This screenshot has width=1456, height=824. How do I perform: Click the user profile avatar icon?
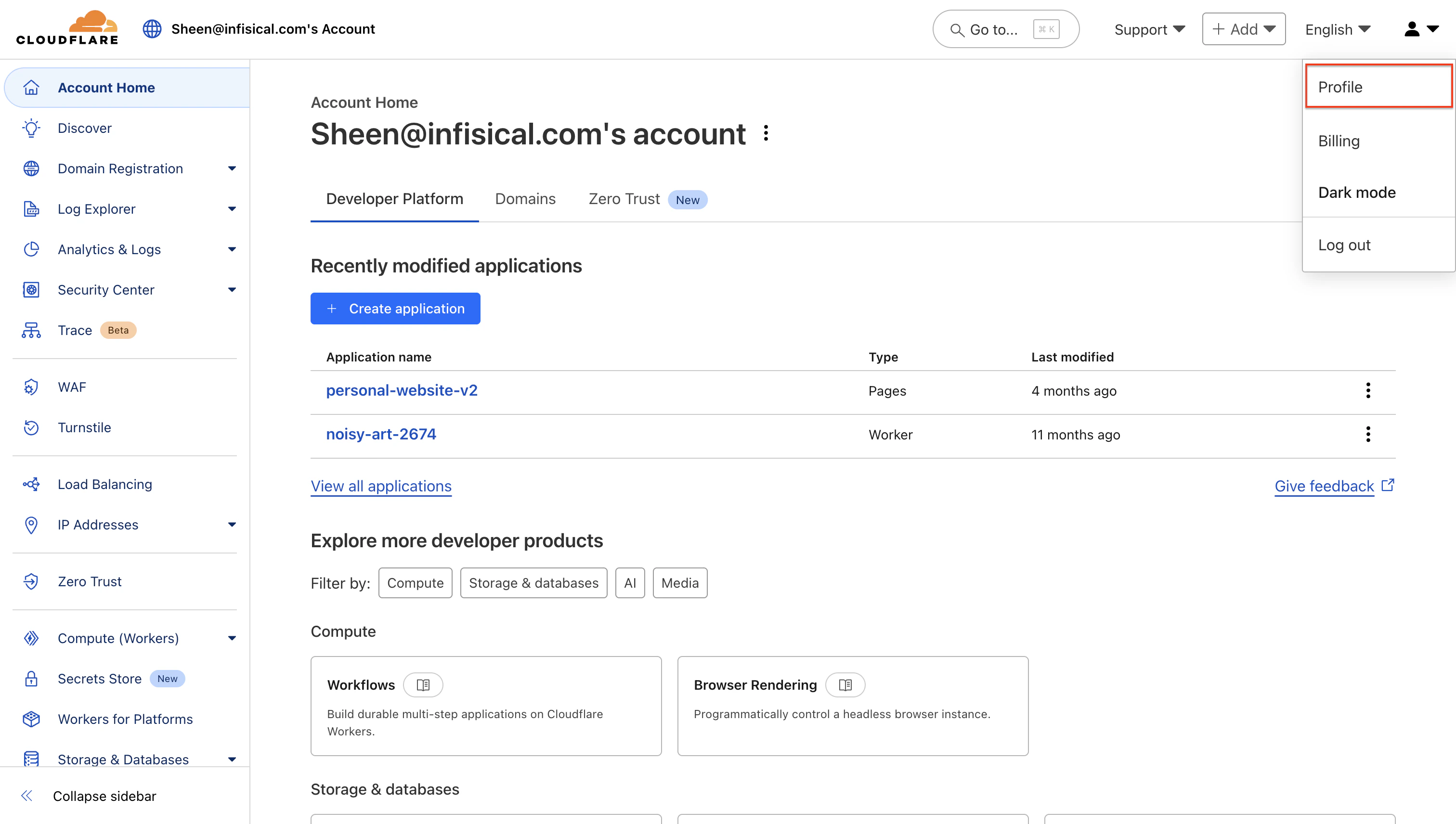click(x=1412, y=29)
